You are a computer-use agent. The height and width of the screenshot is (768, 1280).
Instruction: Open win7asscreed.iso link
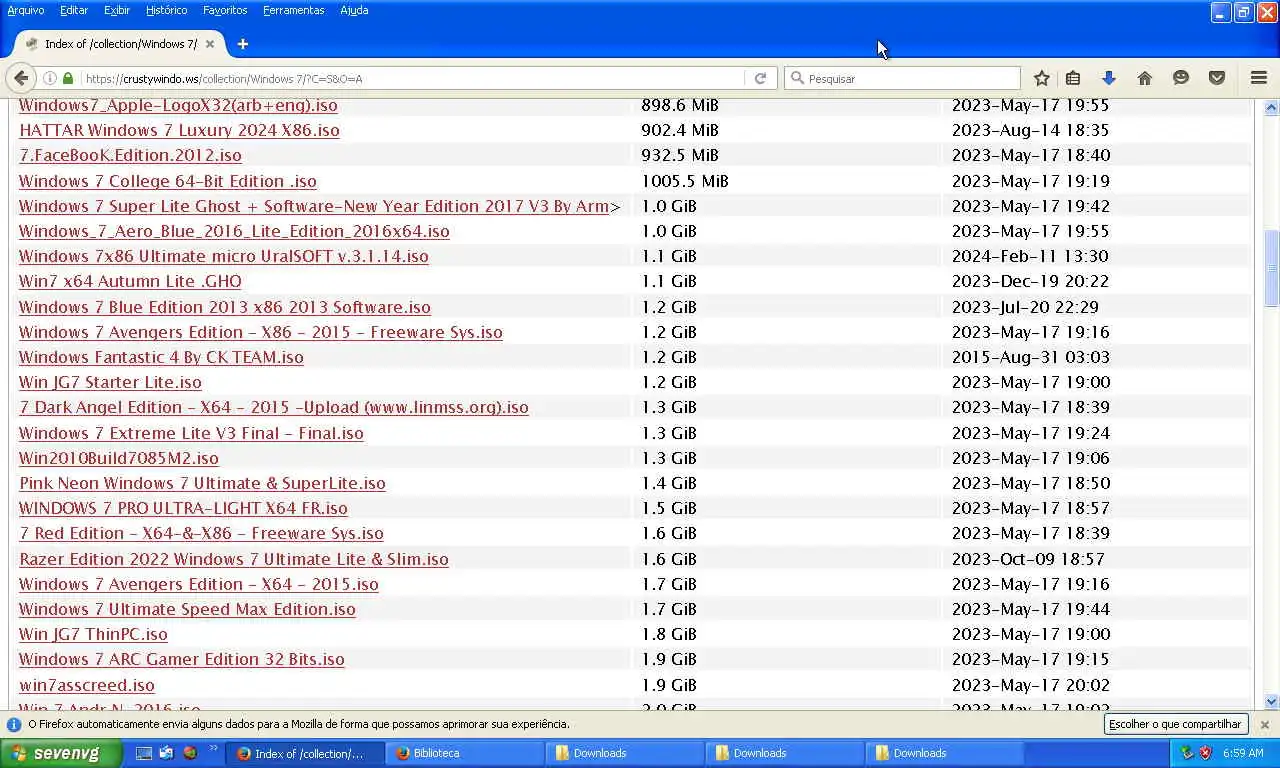pos(87,685)
